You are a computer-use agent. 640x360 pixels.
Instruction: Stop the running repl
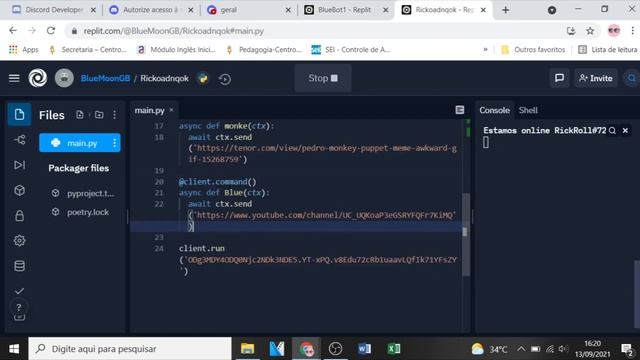tap(323, 78)
